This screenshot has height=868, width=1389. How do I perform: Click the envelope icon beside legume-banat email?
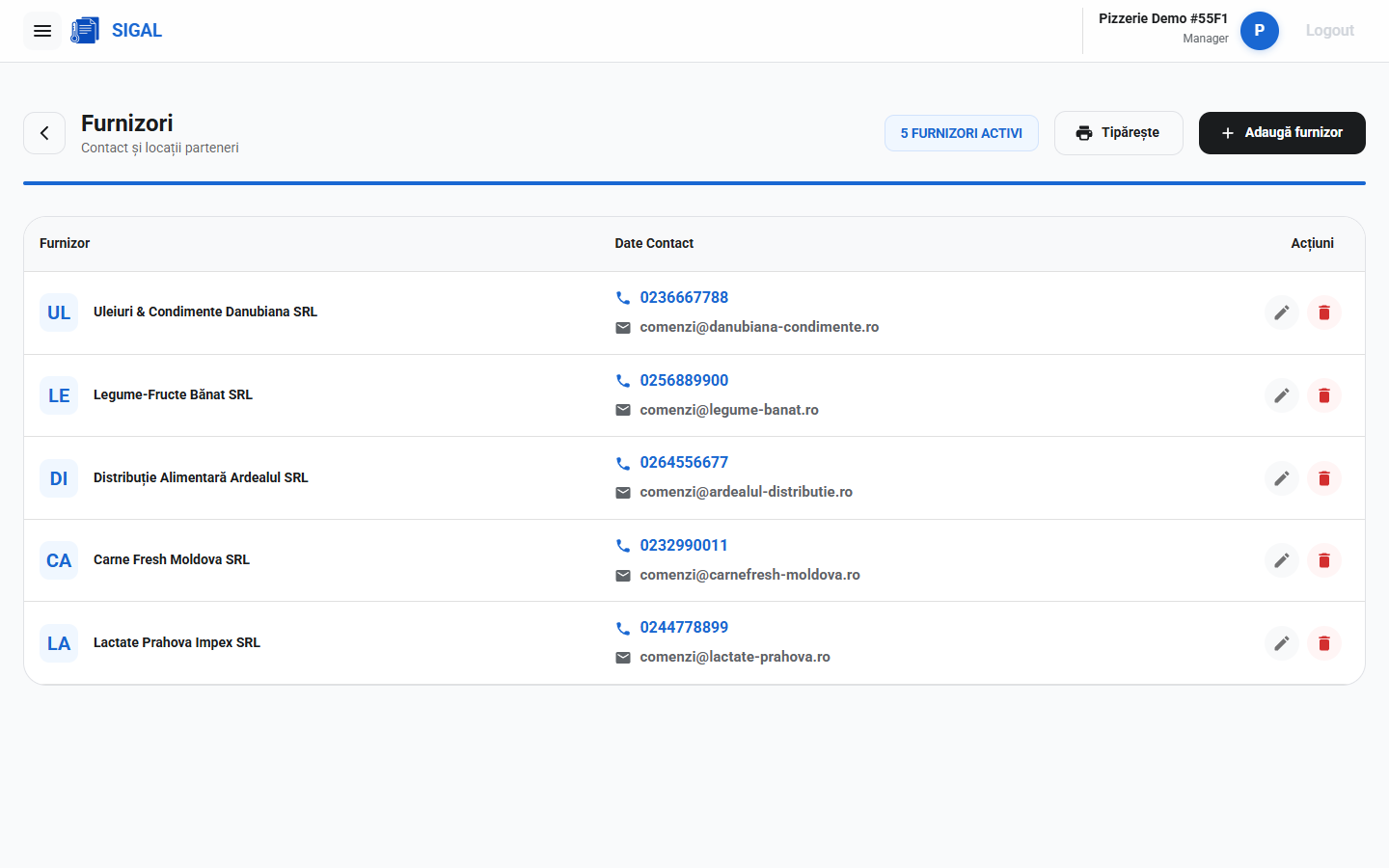(x=623, y=410)
